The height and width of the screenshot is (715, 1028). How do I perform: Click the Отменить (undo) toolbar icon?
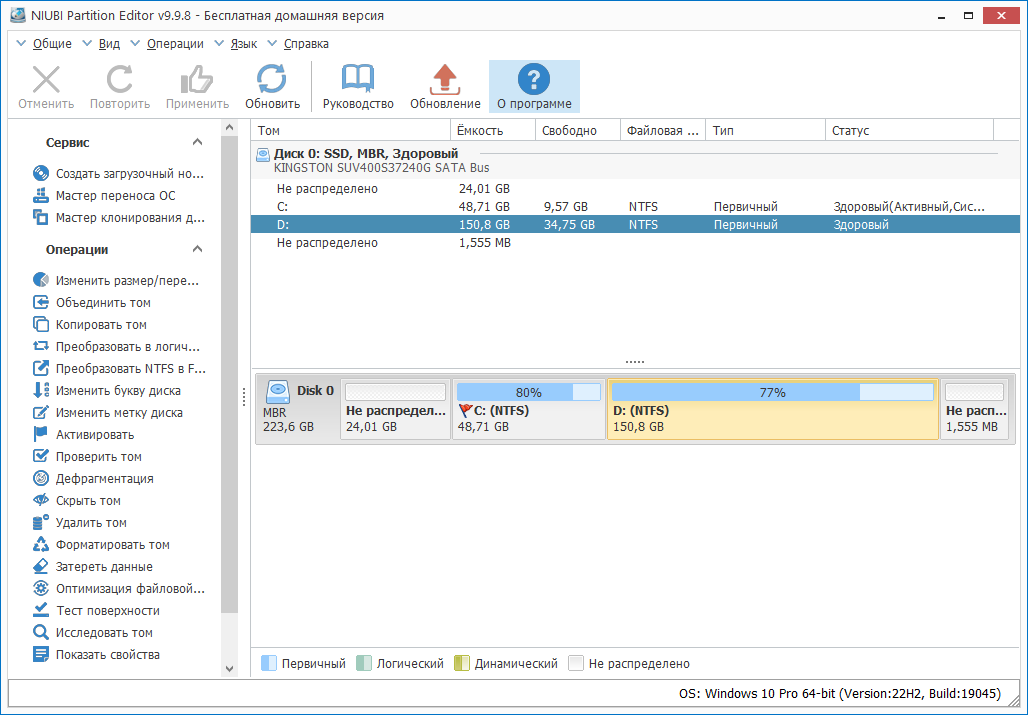pos(46,80)
